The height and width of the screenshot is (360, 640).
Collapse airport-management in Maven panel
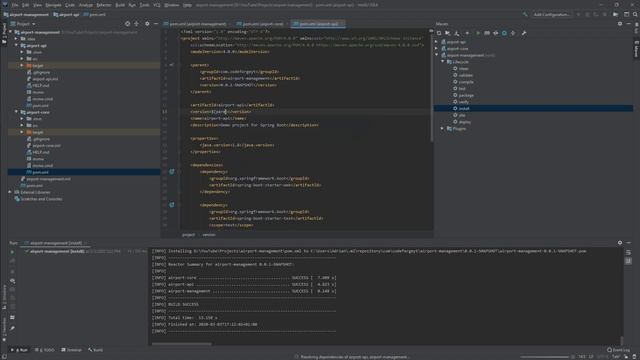(436, 55)
